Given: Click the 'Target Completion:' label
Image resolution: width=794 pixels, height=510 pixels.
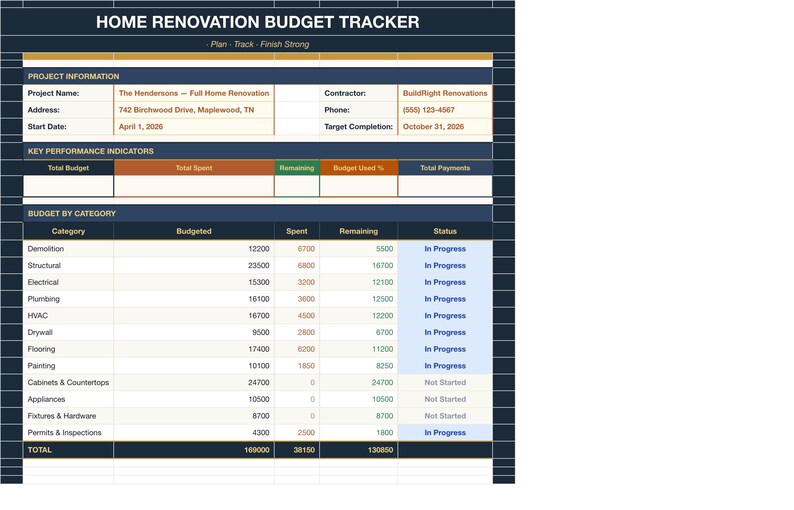Looking at the screenshot, I should pyautogui.click(x=359, y=127).
